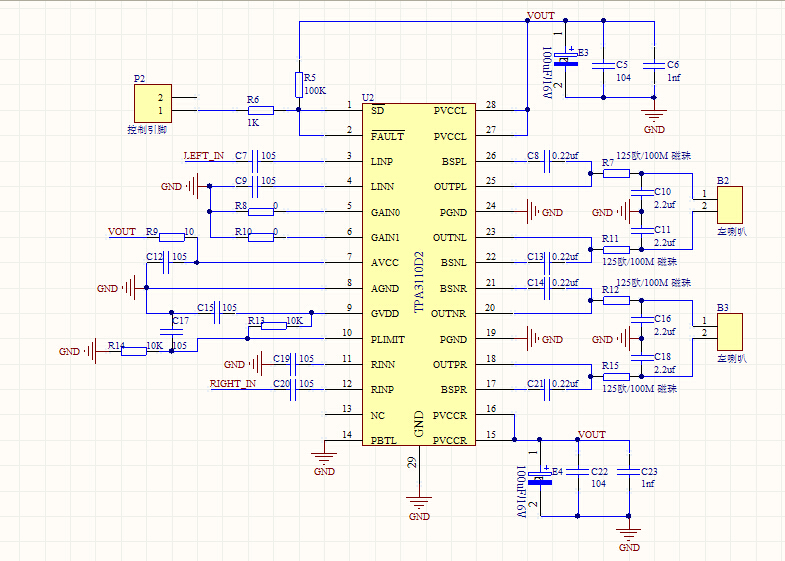Click the VOUT label above capacitor E3
The width and height of the screenshot is (785, 561).
pos(541,16)
